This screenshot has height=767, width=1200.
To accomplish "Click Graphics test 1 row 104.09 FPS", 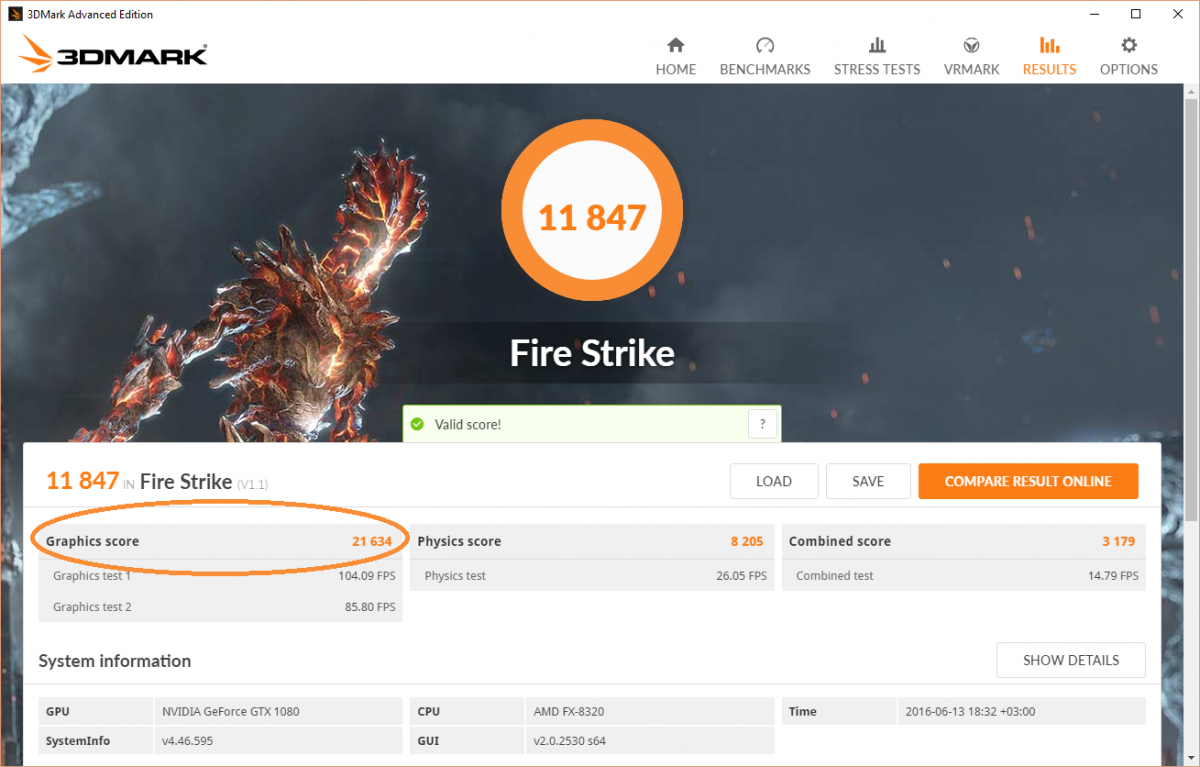I will [x=220, y=576].
